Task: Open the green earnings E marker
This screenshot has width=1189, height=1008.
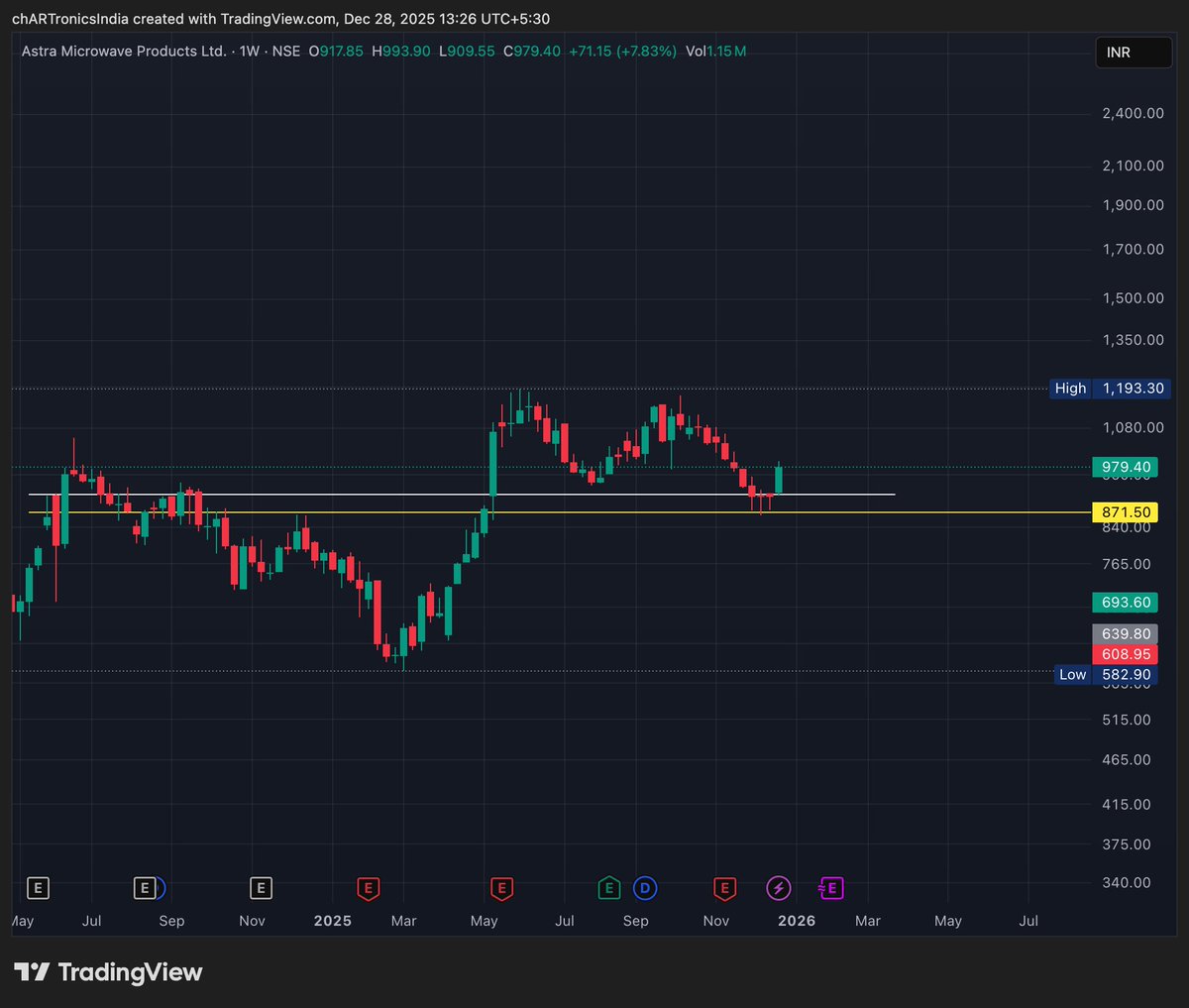Action: pyautogui.click(x=609, y=888)
